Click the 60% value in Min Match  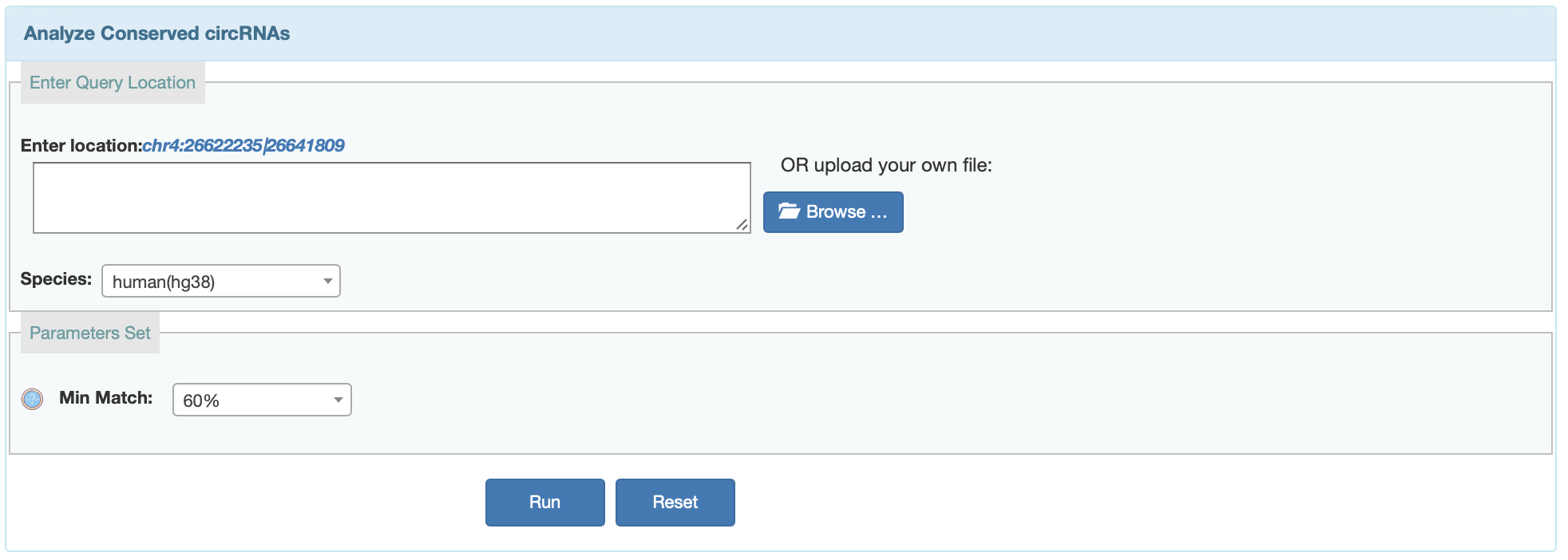coord(201,401)
